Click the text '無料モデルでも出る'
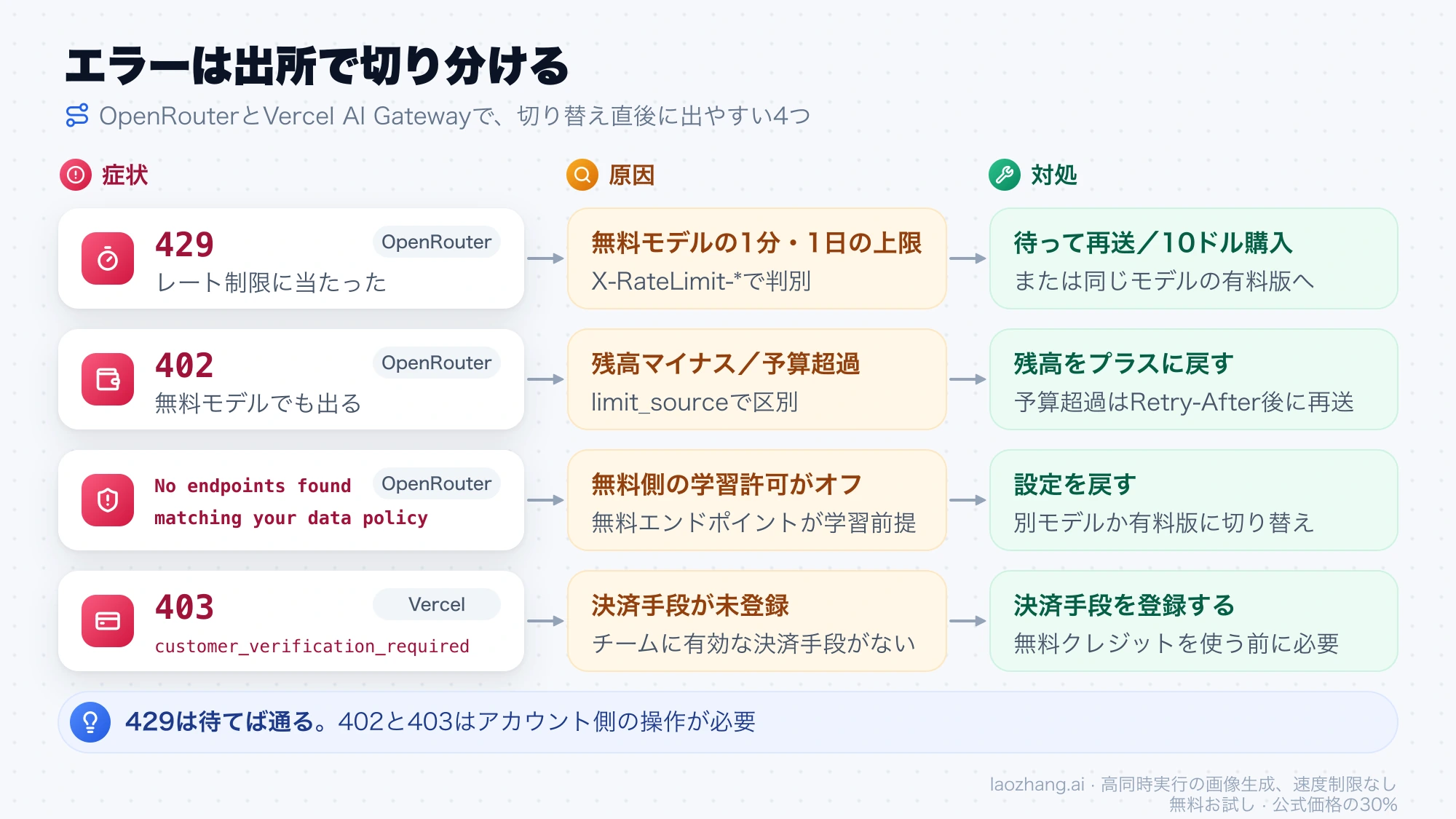The image size is (1456, 819). [258, 403]
